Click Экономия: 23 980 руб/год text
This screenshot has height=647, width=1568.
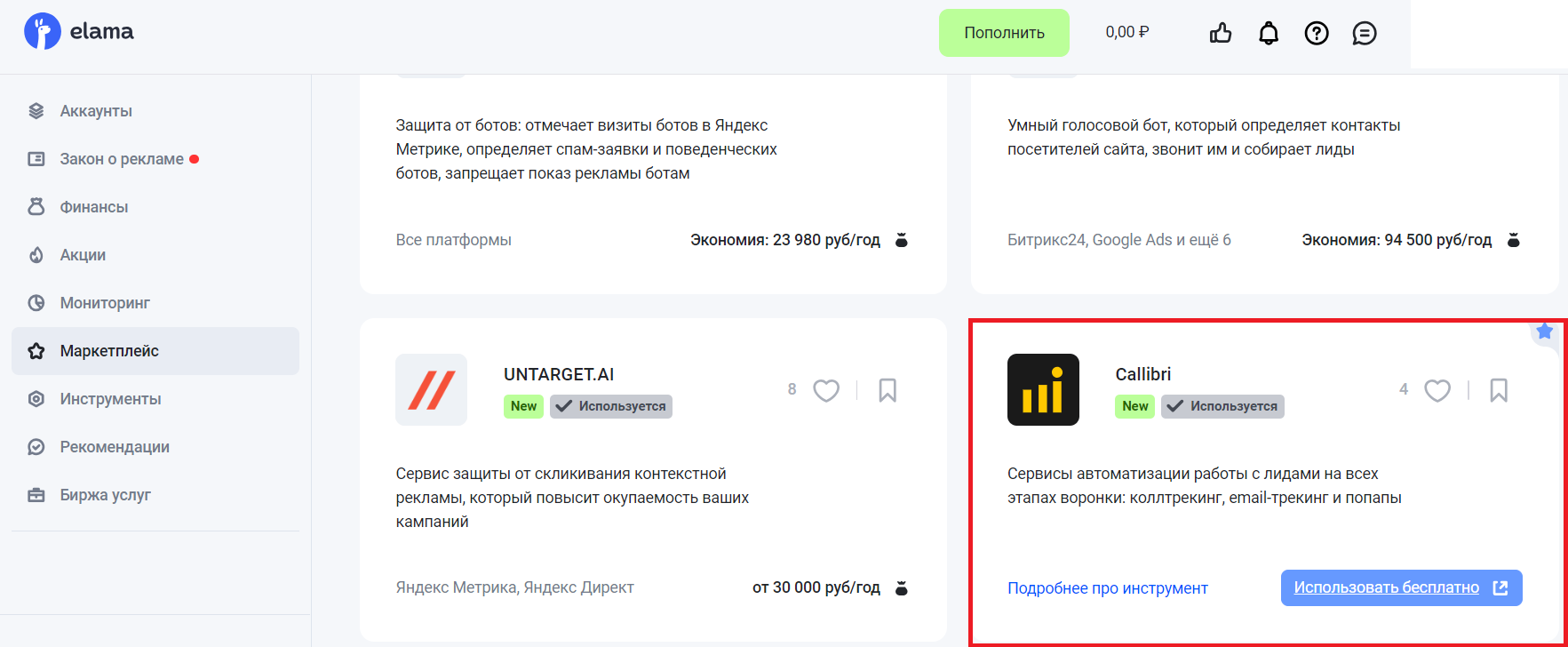(x=785, y=240)
